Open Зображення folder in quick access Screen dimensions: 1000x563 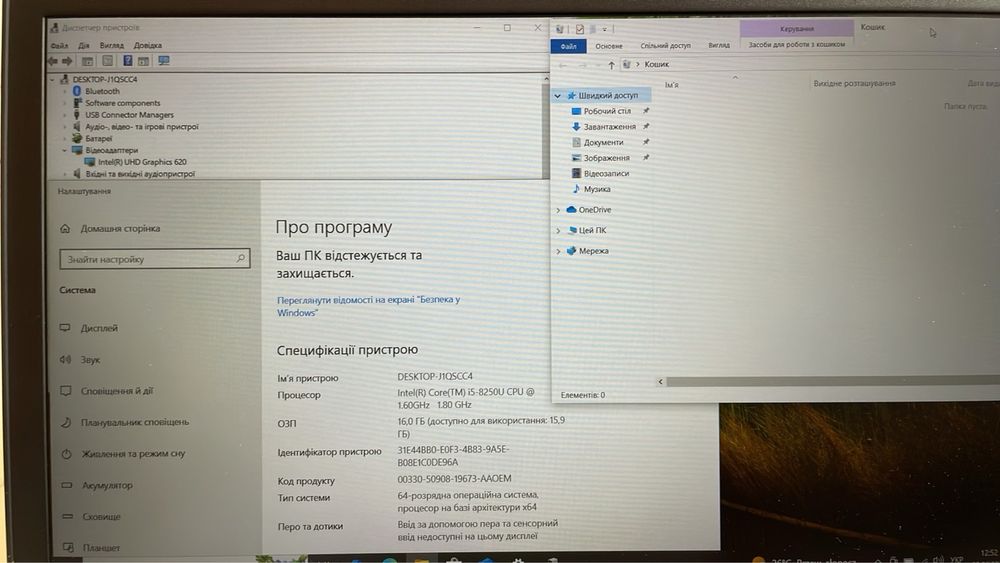coord(607,158)
